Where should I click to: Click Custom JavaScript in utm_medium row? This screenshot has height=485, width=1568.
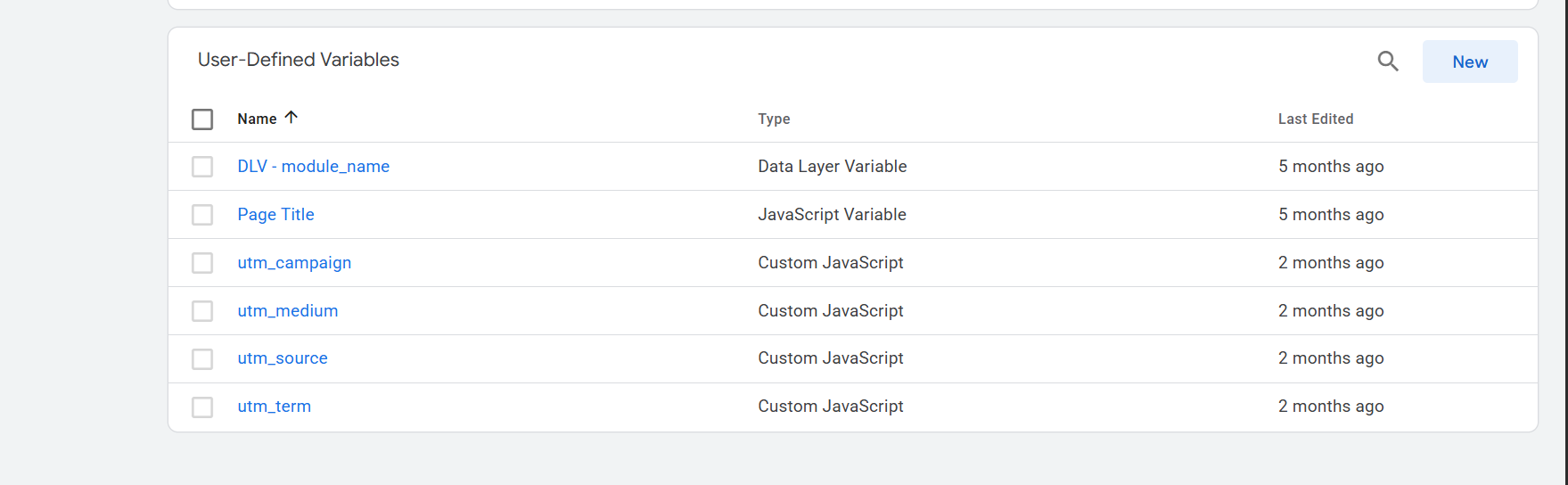pos(830,311)
